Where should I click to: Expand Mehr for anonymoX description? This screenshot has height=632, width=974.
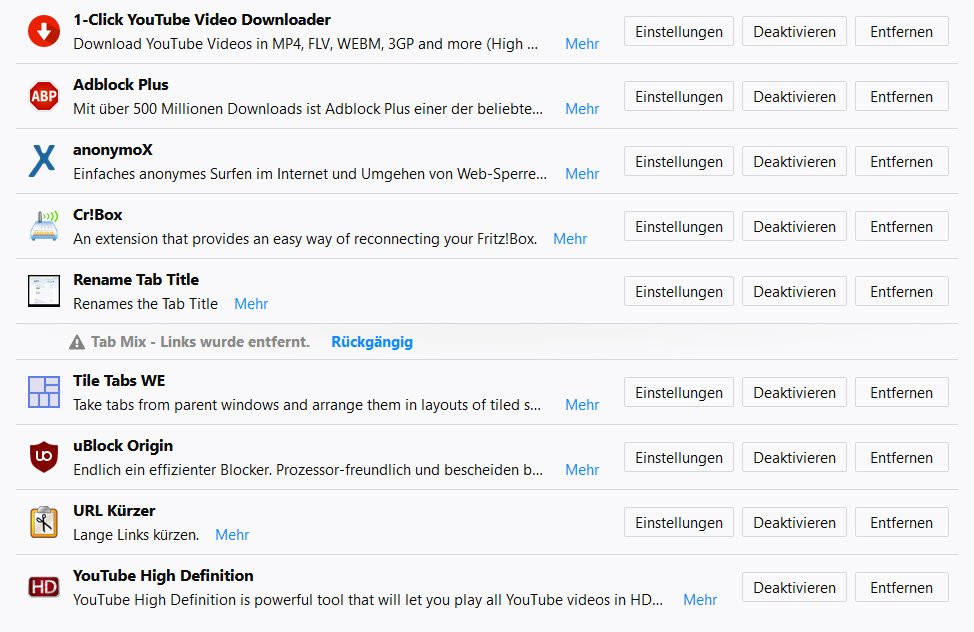[x=582, y=174]
